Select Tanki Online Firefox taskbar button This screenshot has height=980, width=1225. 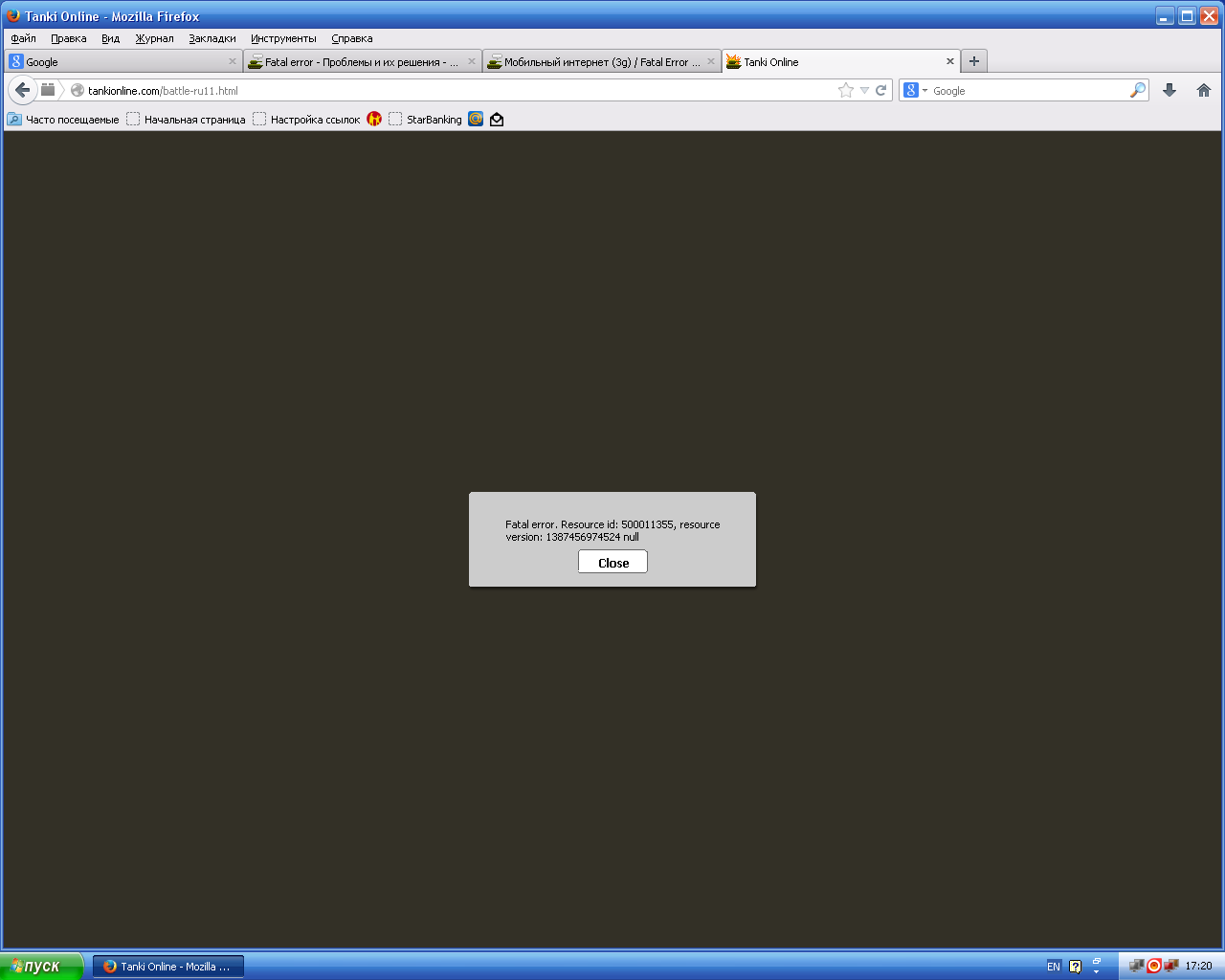pos(168,967)
